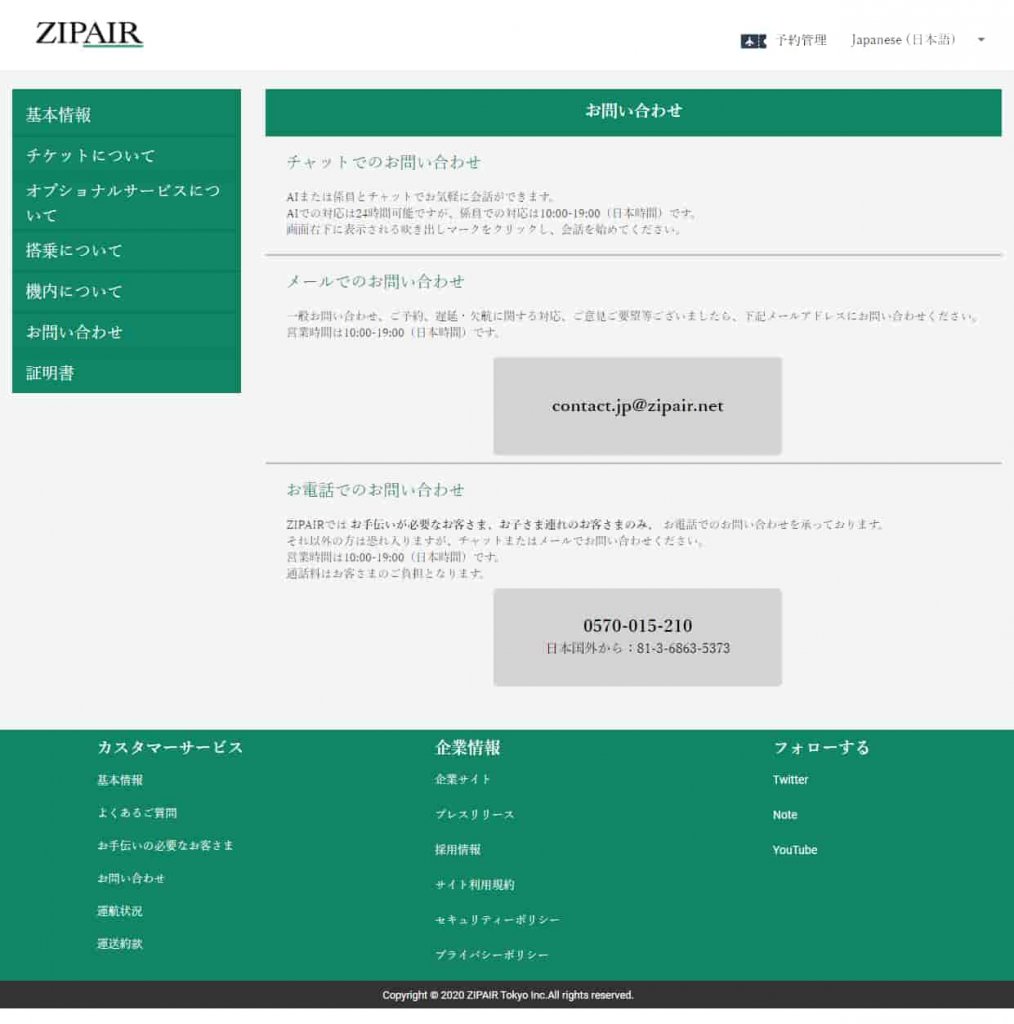Image resolution: width=1014 pixels, height=1024 pixels.
Task: Open footer link プレスリリース
Action: click(475, 814)
